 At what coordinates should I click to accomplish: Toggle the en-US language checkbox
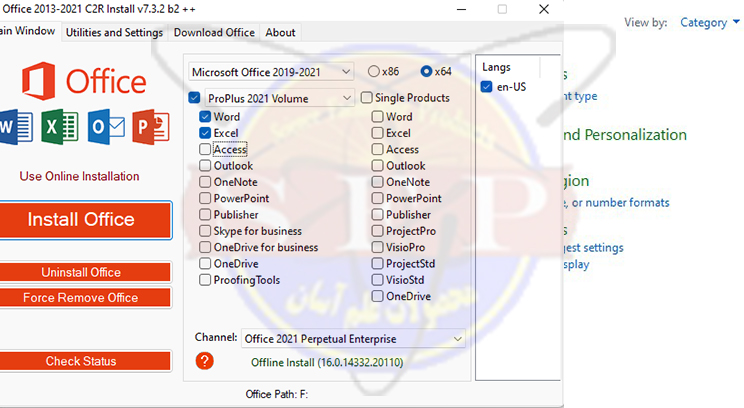pos(486,87)
